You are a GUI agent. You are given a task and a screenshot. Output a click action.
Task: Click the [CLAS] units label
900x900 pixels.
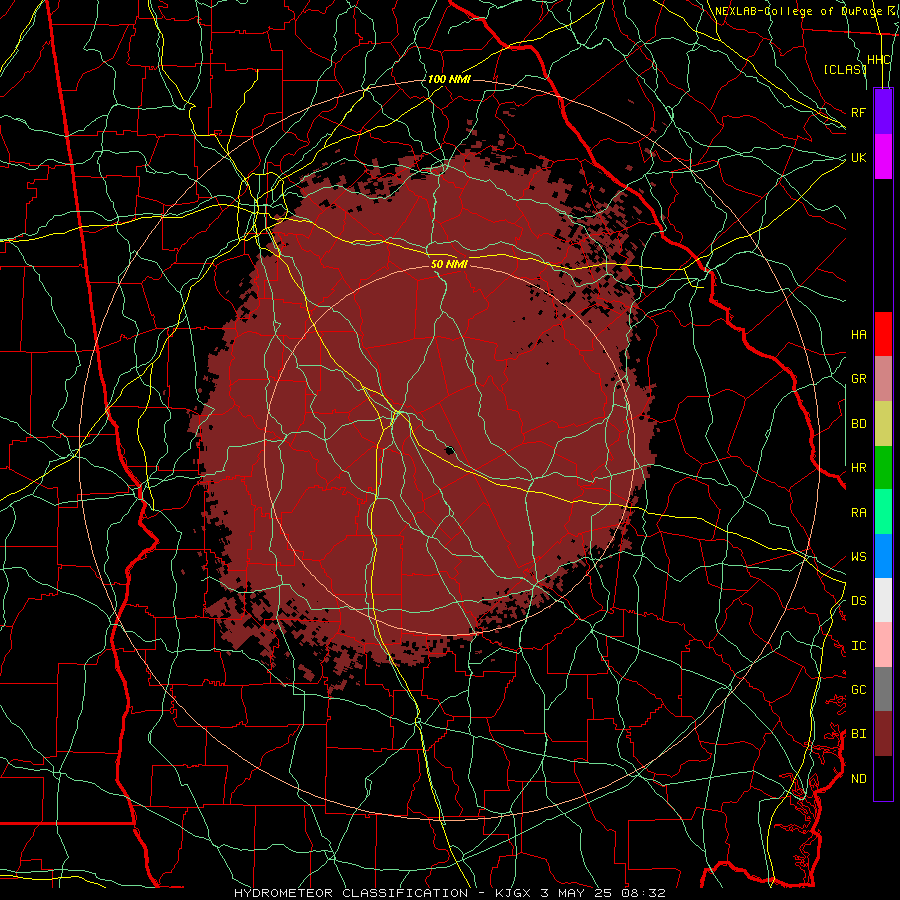tap(845, 69)
